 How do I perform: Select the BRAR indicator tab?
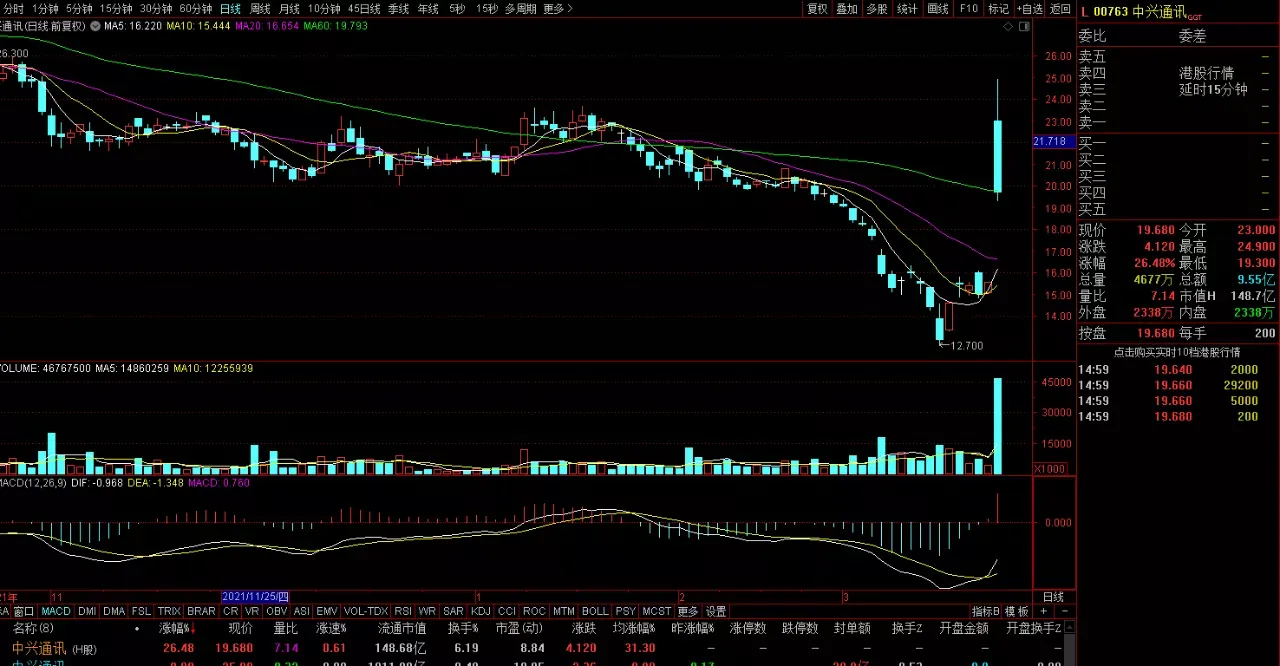(x=201, y=611)
